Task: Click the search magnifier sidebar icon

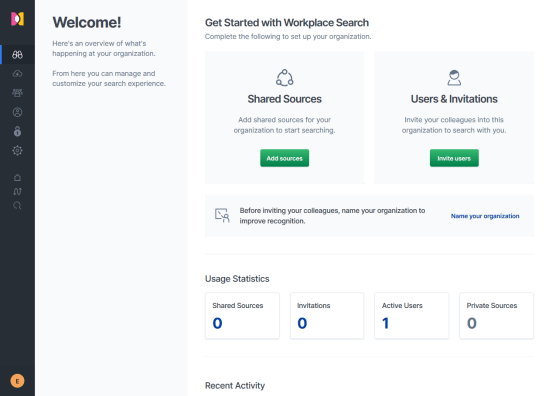Action: point(17,205)
